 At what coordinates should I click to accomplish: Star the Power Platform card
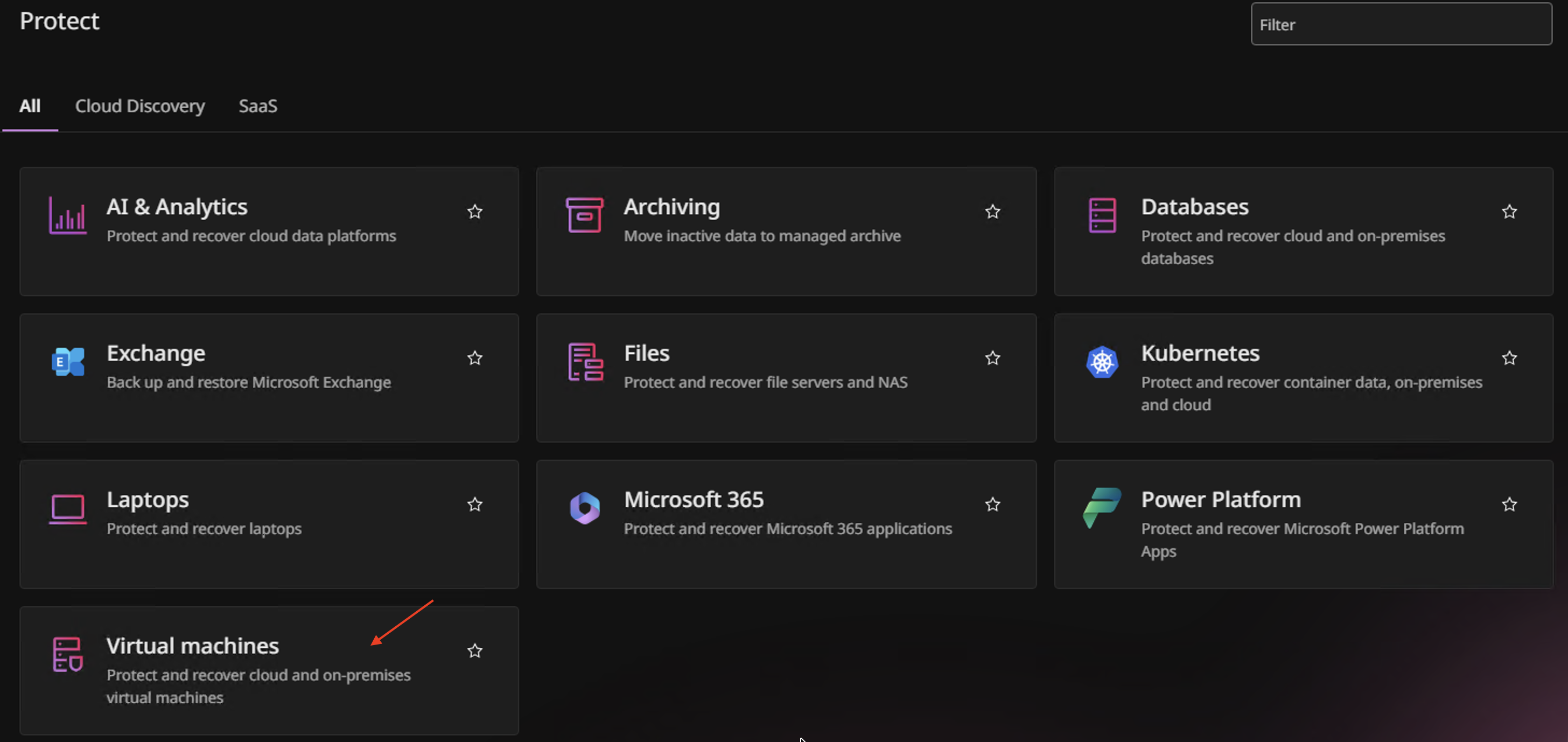point(1509,505)
